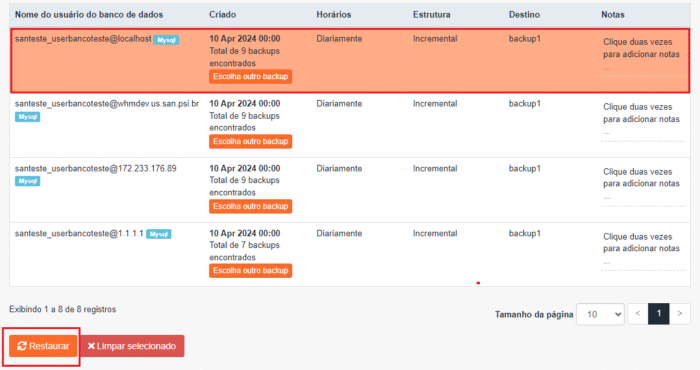Screen dimensions: 700x370
Task: Click backup1 in the whmdev.us.san.psi.br row
Action: coord(525,104)
